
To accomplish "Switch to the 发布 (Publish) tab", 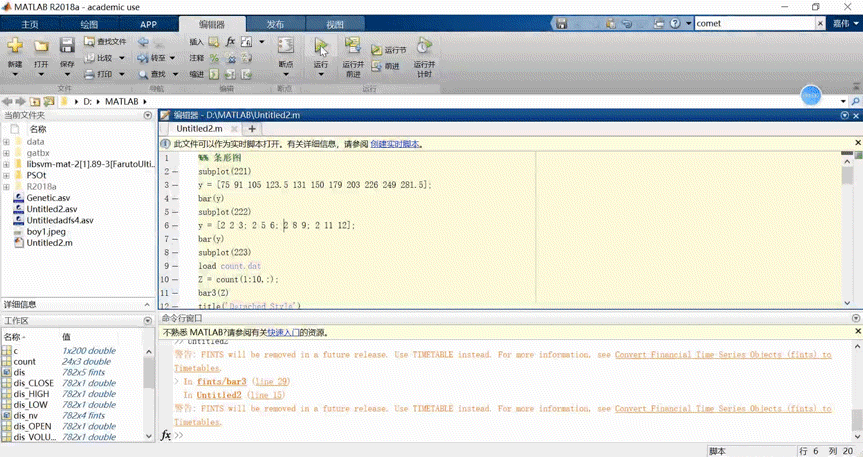I will [x=275, y=24].
